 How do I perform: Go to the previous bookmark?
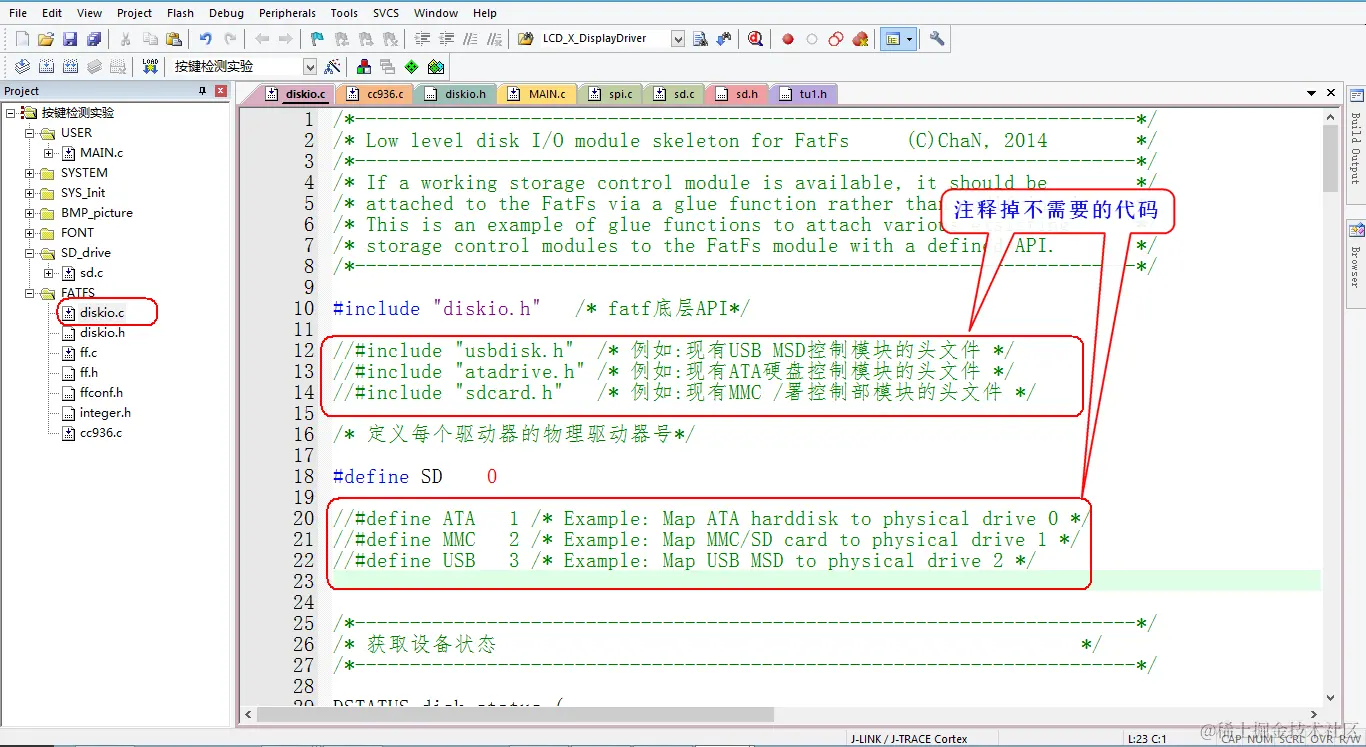(x=342, y=39)
